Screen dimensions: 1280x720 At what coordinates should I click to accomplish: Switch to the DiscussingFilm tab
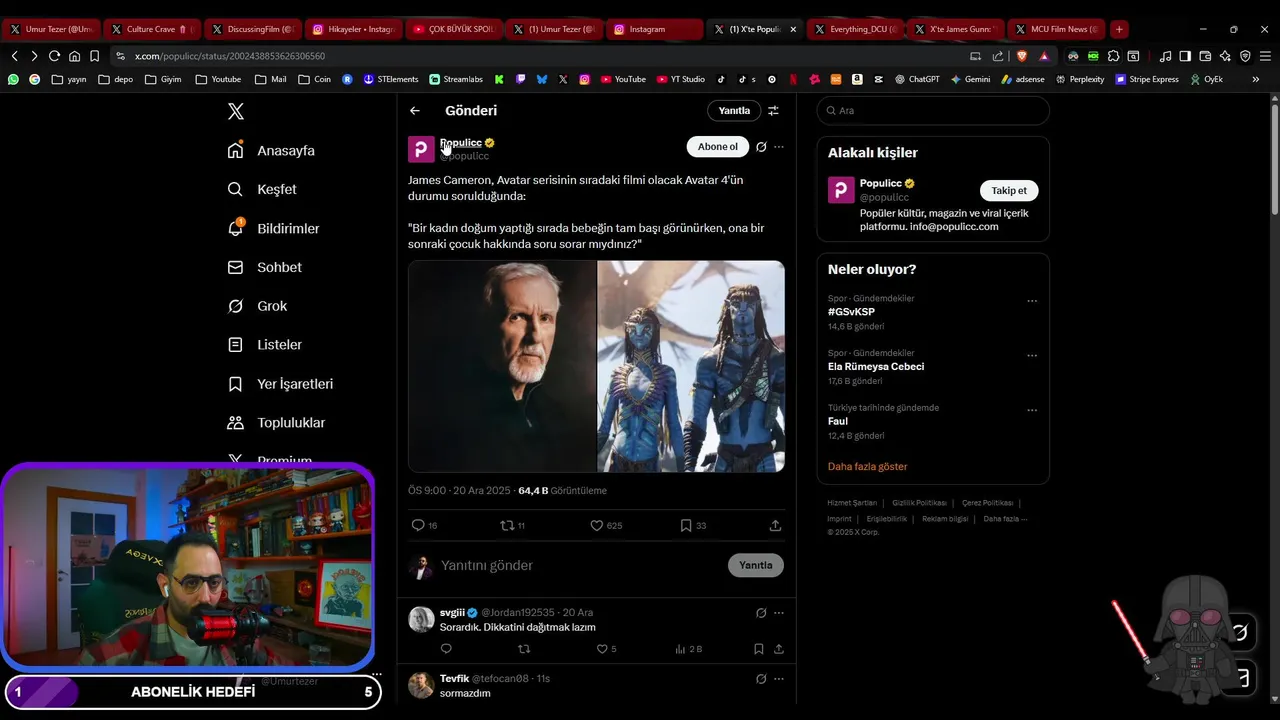[251, 29]
